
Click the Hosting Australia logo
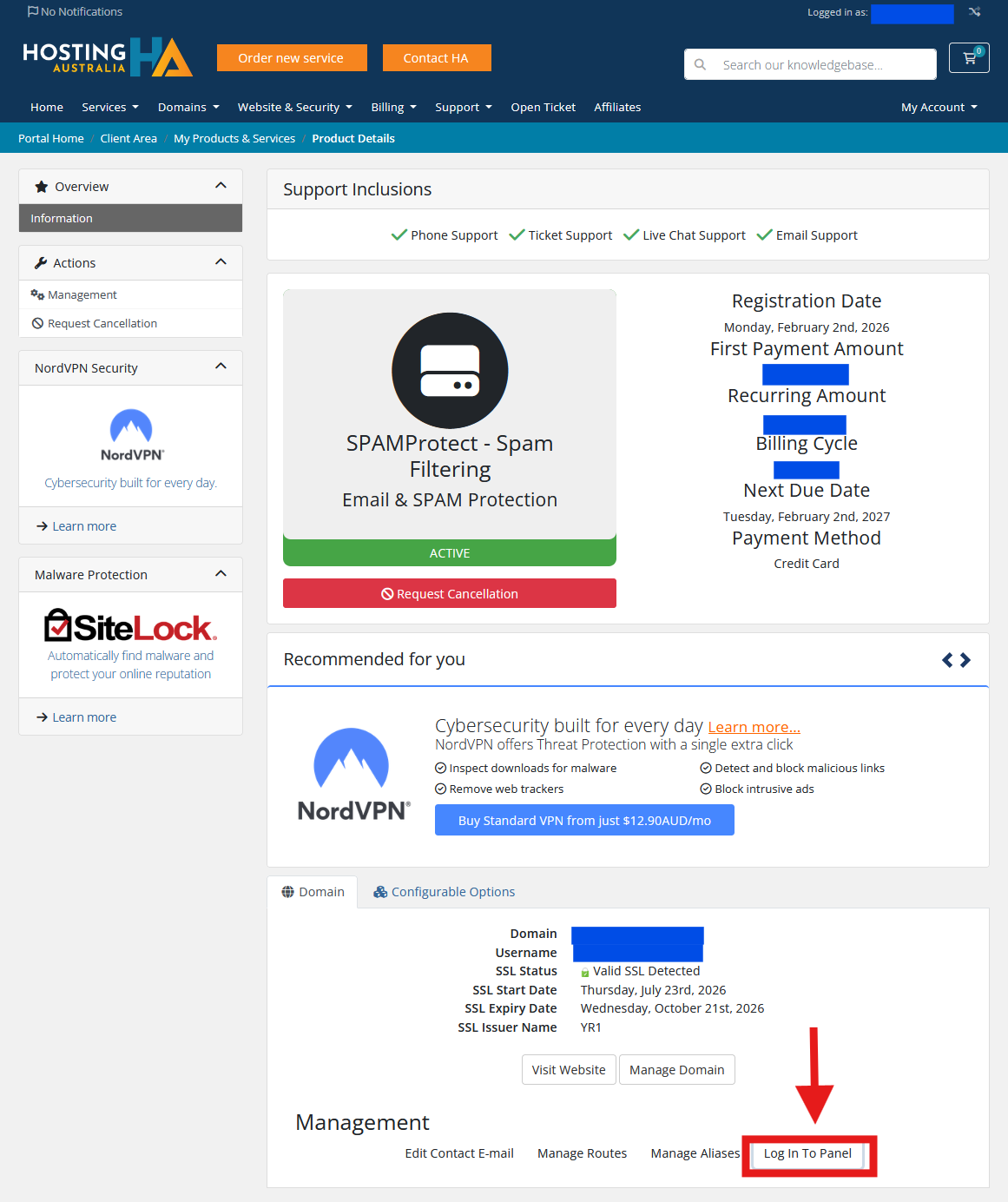click(108, 57)
